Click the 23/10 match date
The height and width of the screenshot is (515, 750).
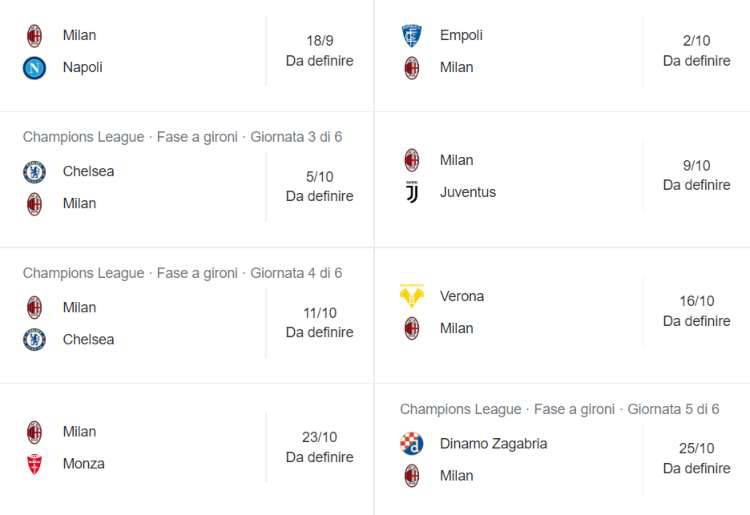320,437
